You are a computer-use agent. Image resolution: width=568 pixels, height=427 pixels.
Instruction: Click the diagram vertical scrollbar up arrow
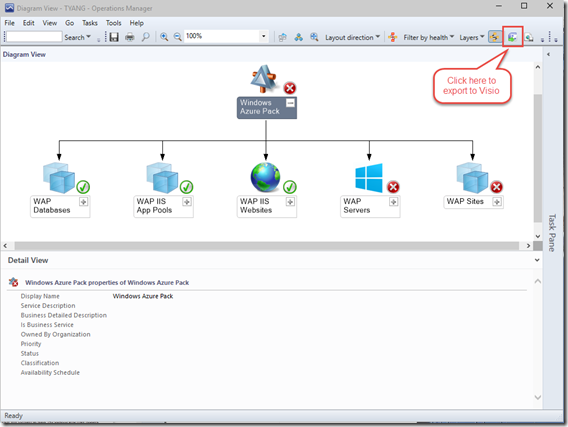click(538, 67)
